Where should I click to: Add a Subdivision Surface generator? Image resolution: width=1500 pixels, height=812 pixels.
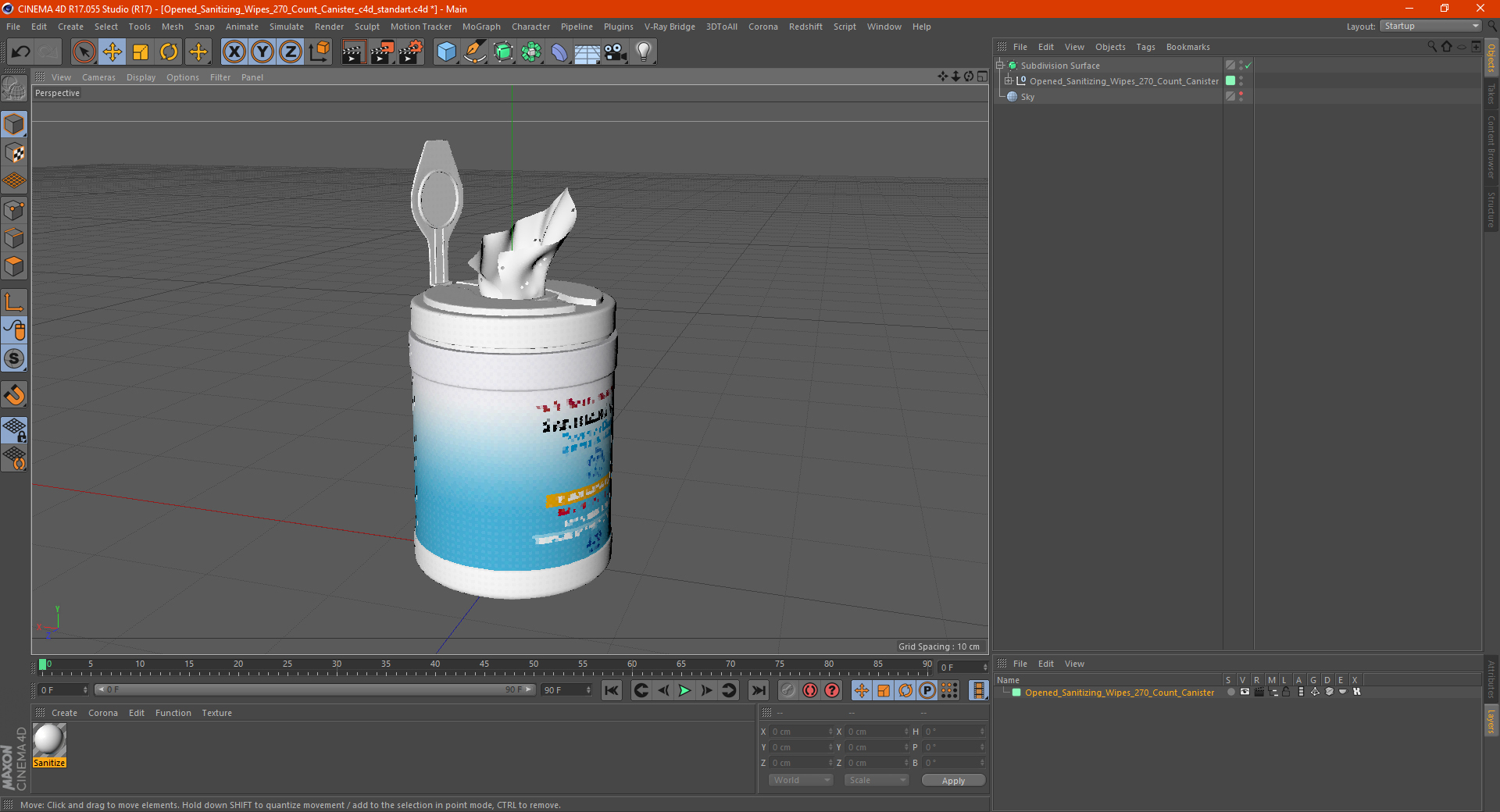coord(503,52)
